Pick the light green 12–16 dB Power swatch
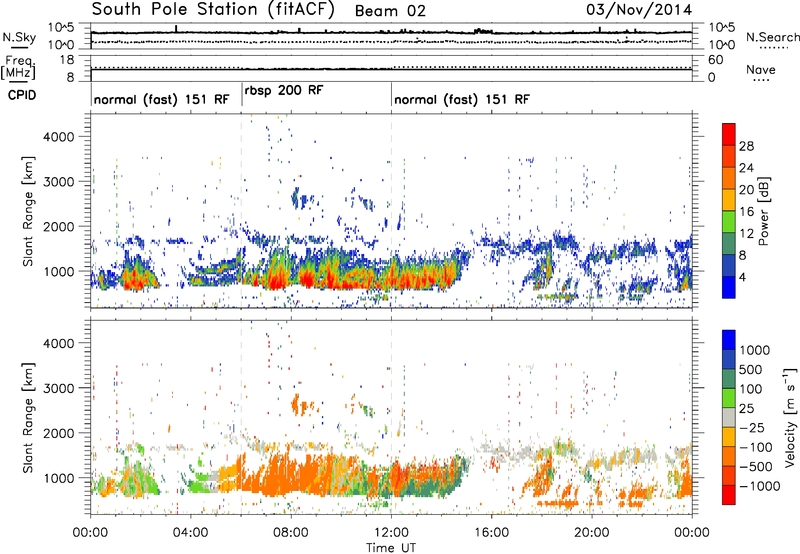This screenshot has height=554, width=800. (729, 222)
